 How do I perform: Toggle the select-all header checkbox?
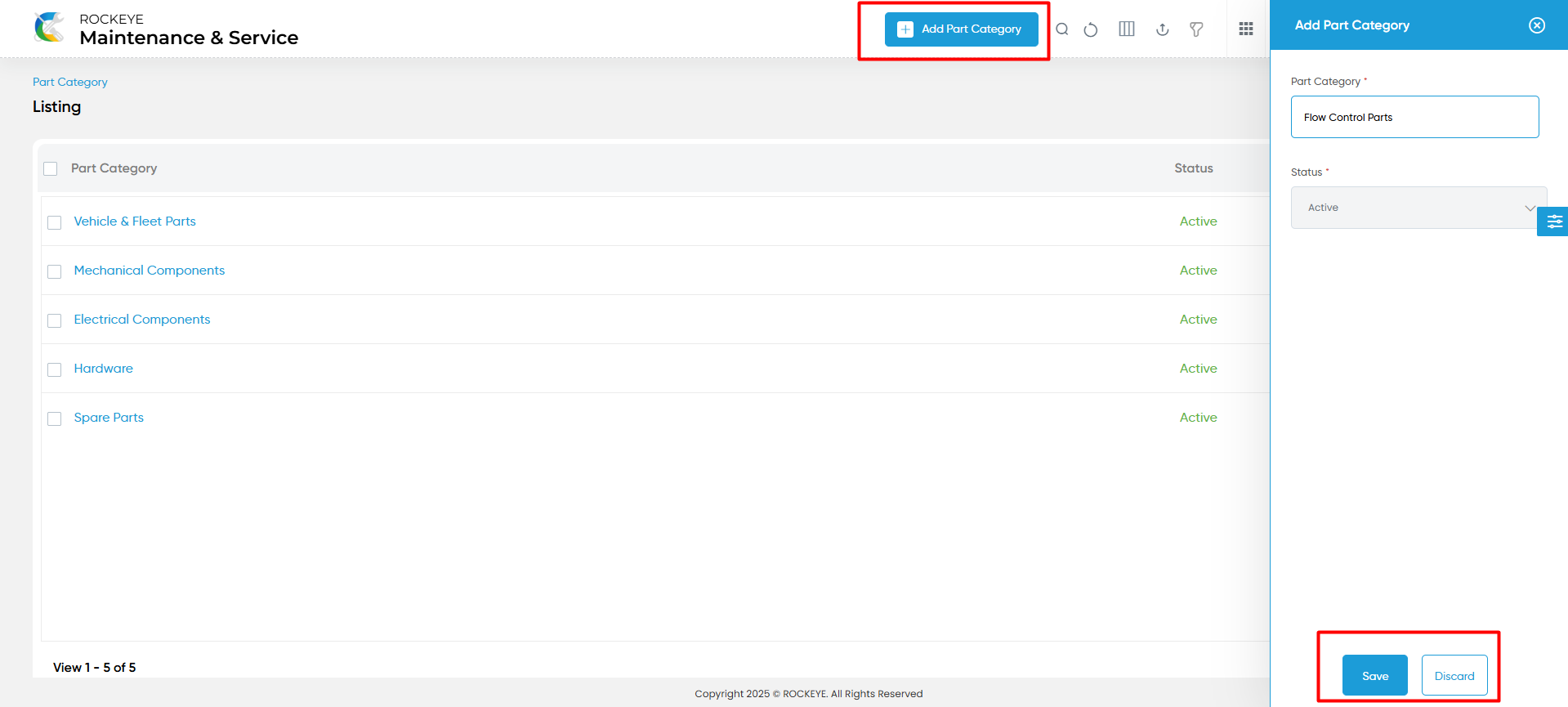[51, 168]
